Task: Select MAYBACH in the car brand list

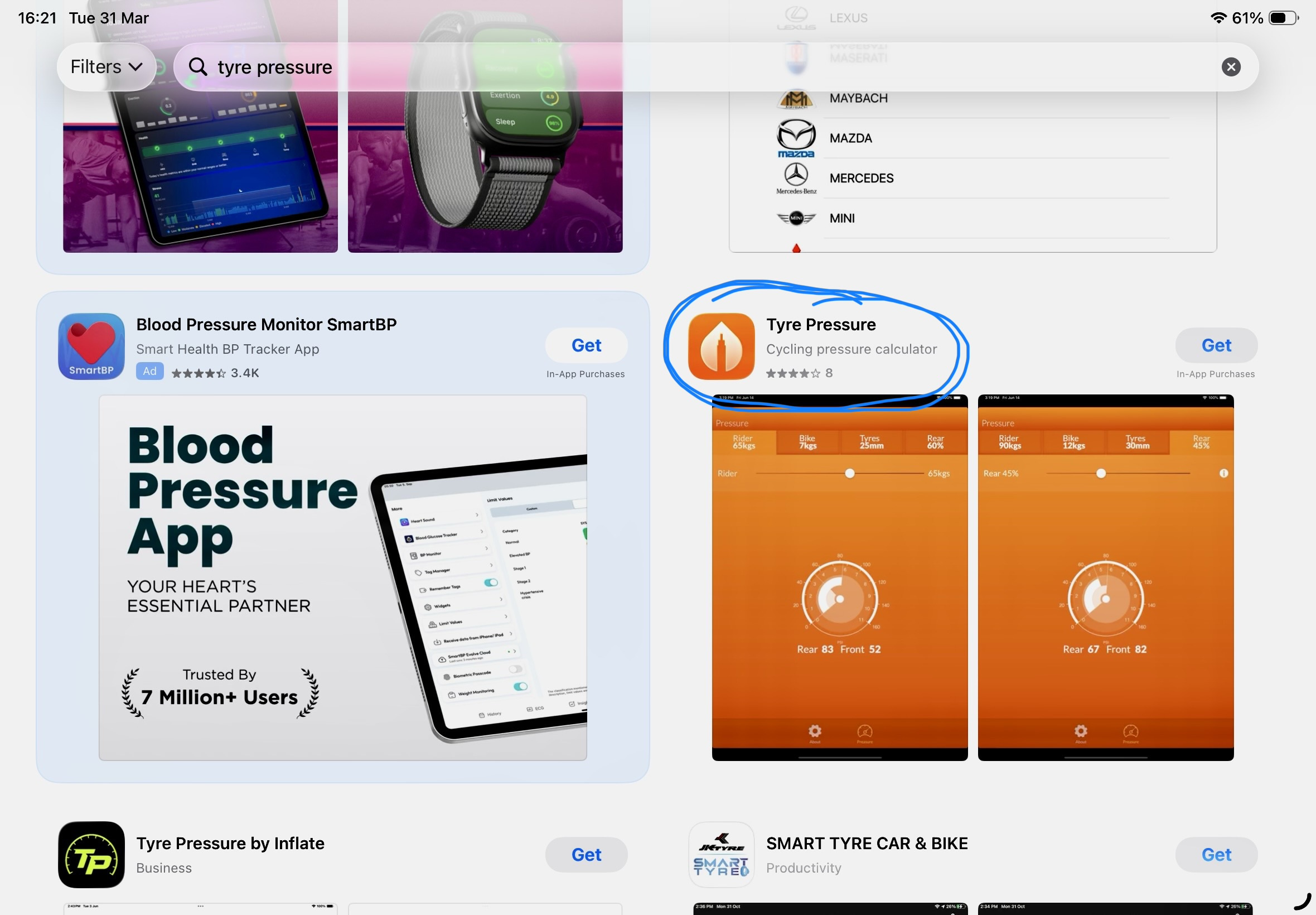Action: click(x=858, y=98)
